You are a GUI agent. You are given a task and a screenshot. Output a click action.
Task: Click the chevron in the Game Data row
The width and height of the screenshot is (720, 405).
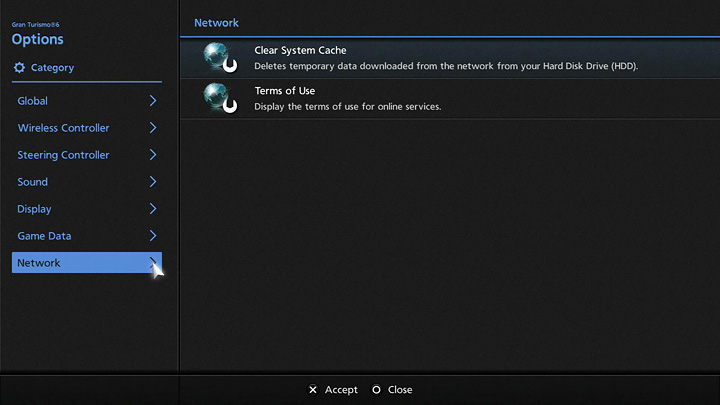(153, 236)
